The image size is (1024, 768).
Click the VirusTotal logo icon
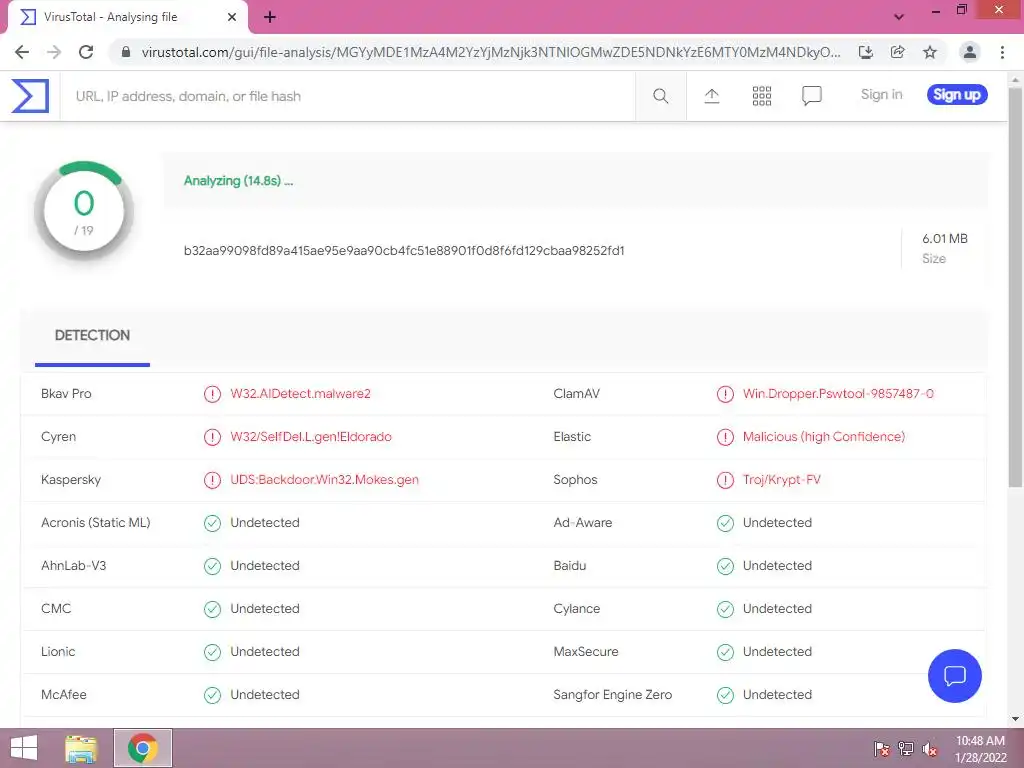click(30, 96)
